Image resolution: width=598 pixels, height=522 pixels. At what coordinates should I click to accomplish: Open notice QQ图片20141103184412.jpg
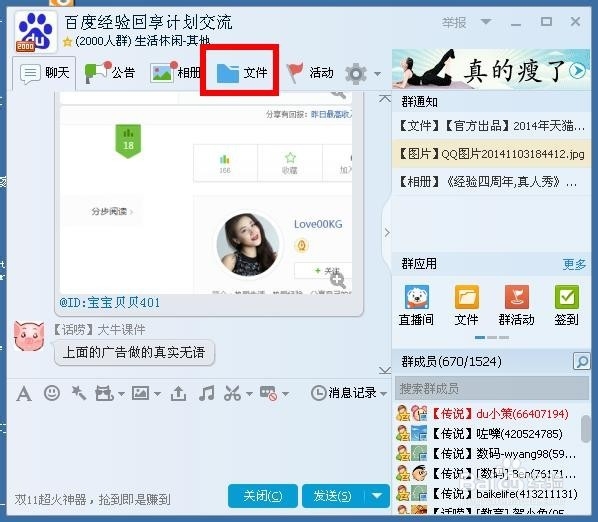491,154
